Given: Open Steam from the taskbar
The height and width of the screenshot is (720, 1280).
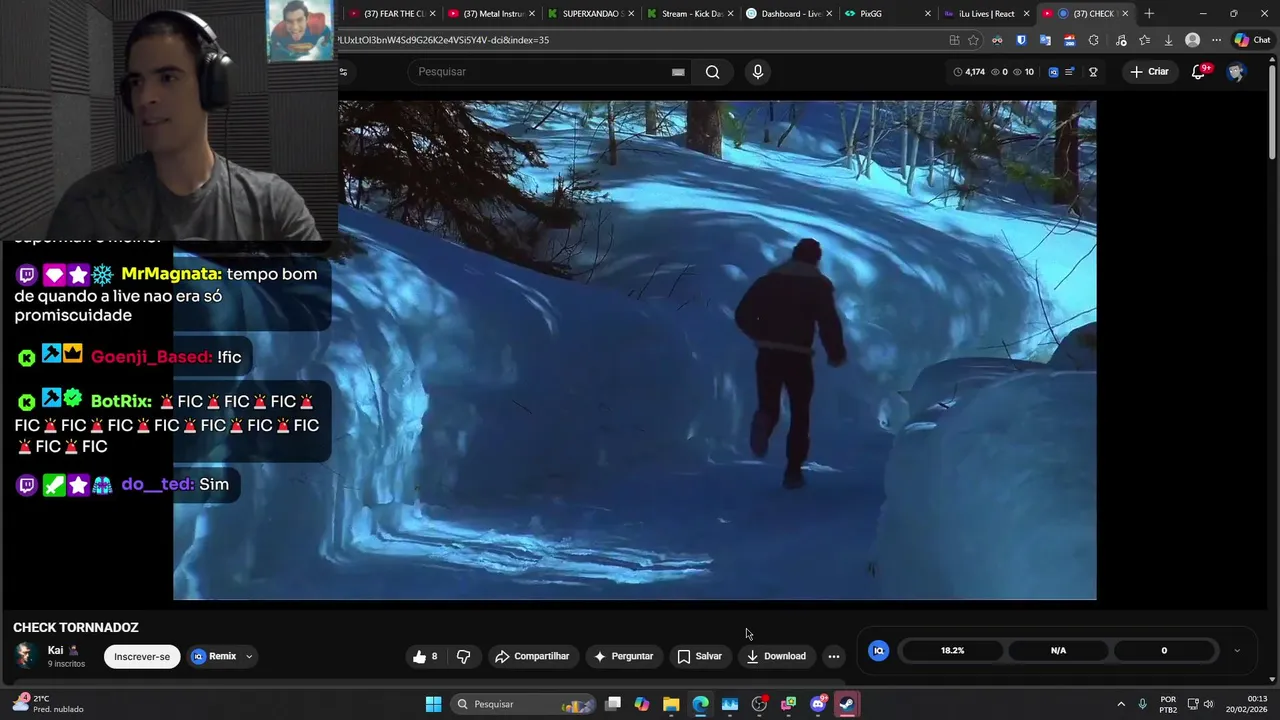Looking at the screenshot, I should [847, 704].
